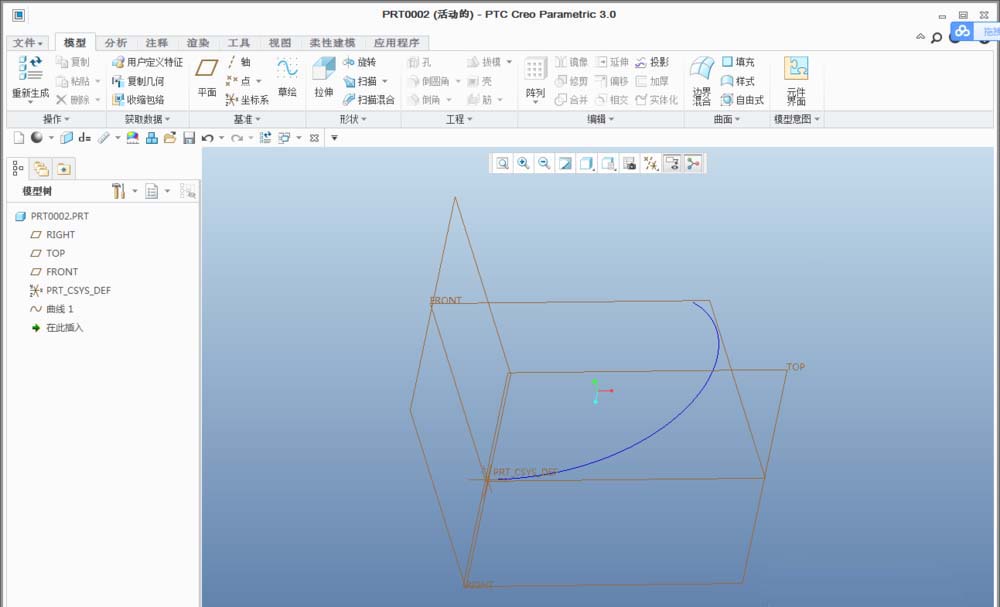Click the Zoom In icon in graphics toolbar
The height and width of the screenshot is (607, 1000).
[523, 164]
